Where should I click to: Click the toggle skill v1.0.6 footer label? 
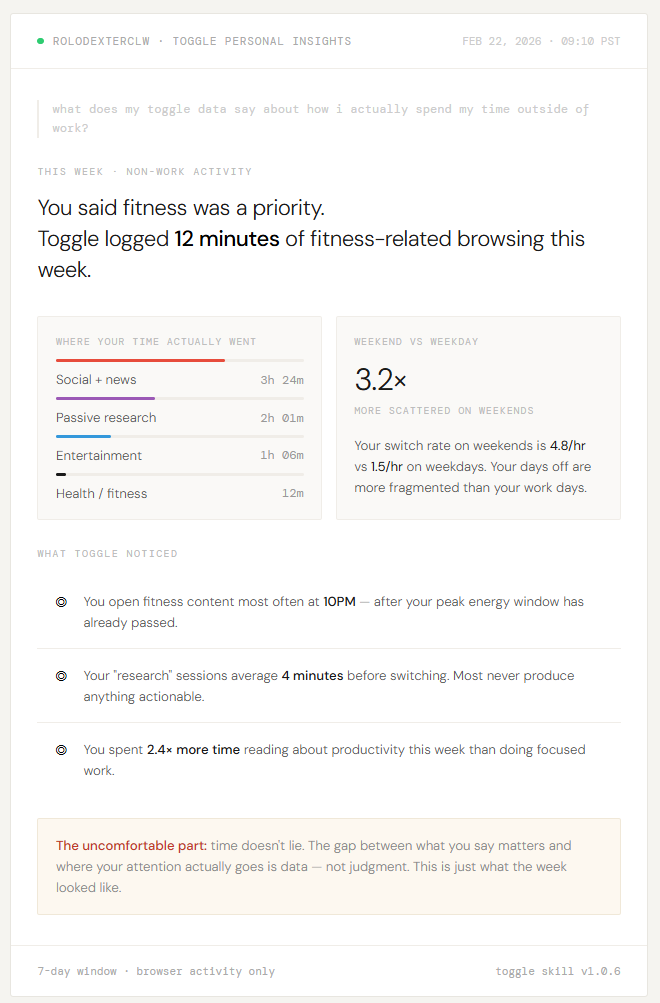tap(558, 971)
